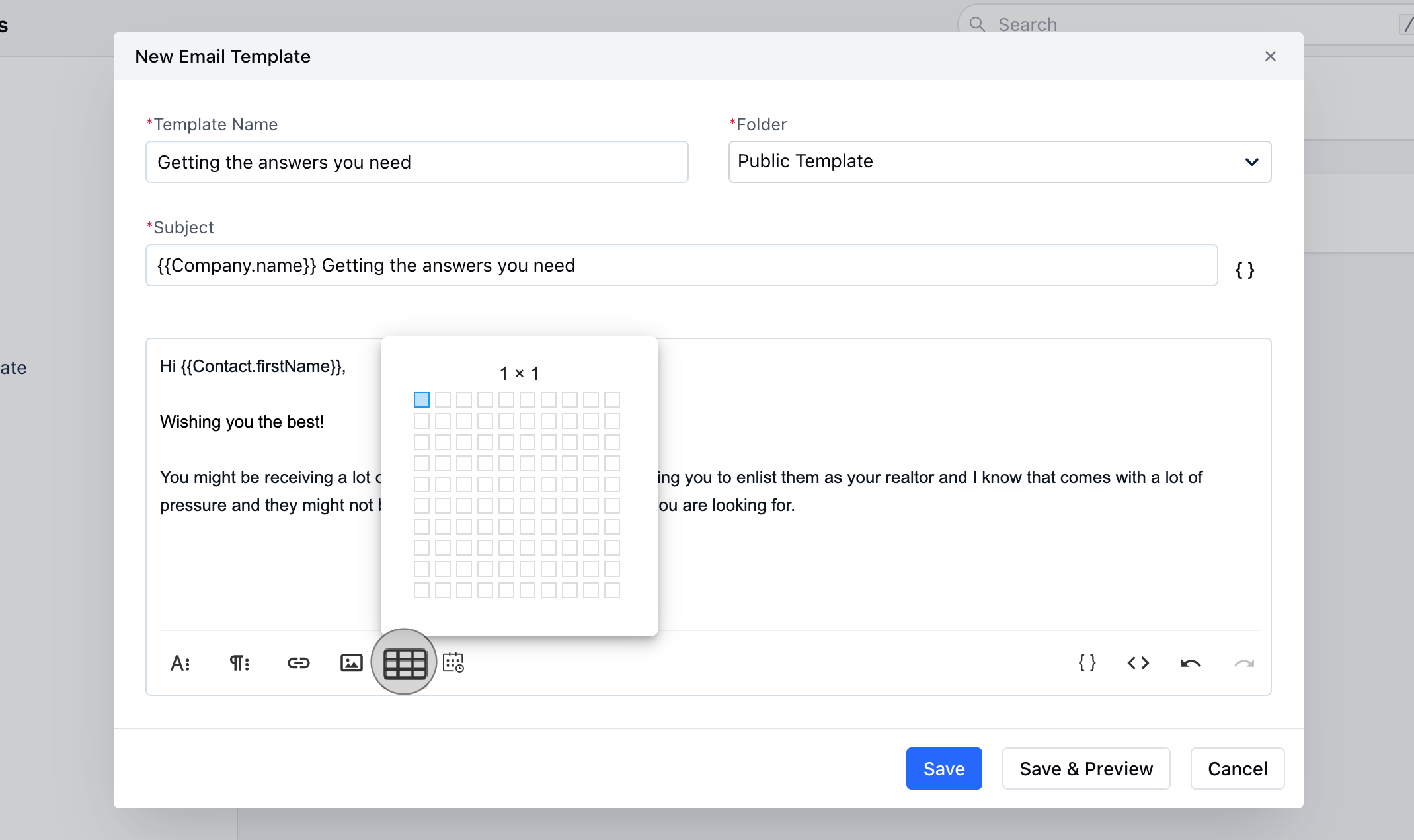Image resolution: width=1414 pixels, height=840 pixels.
Task: Click the Subject input field
Action: click(x=681, y=265)
